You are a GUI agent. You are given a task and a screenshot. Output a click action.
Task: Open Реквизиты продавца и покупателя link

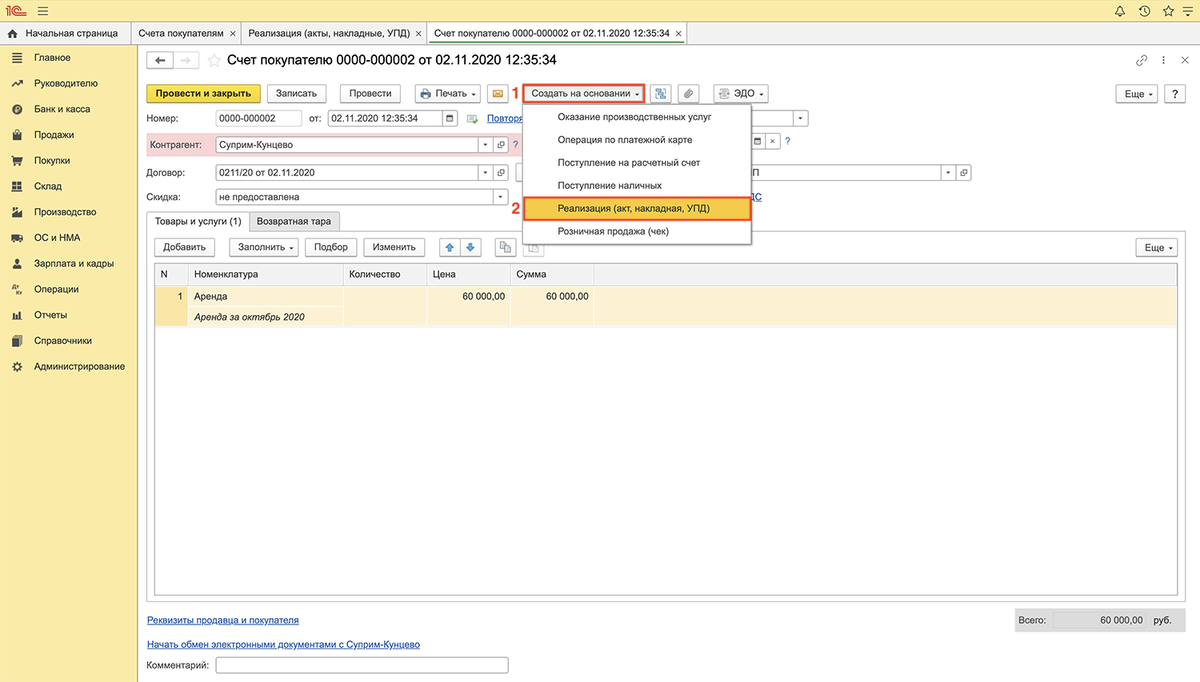coord(223,620)
